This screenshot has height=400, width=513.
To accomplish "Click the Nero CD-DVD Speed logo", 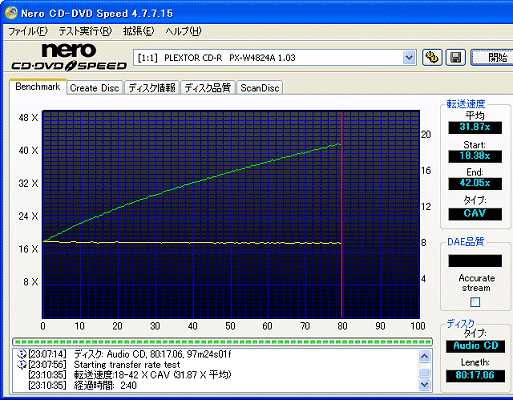I will click(69, 57).
